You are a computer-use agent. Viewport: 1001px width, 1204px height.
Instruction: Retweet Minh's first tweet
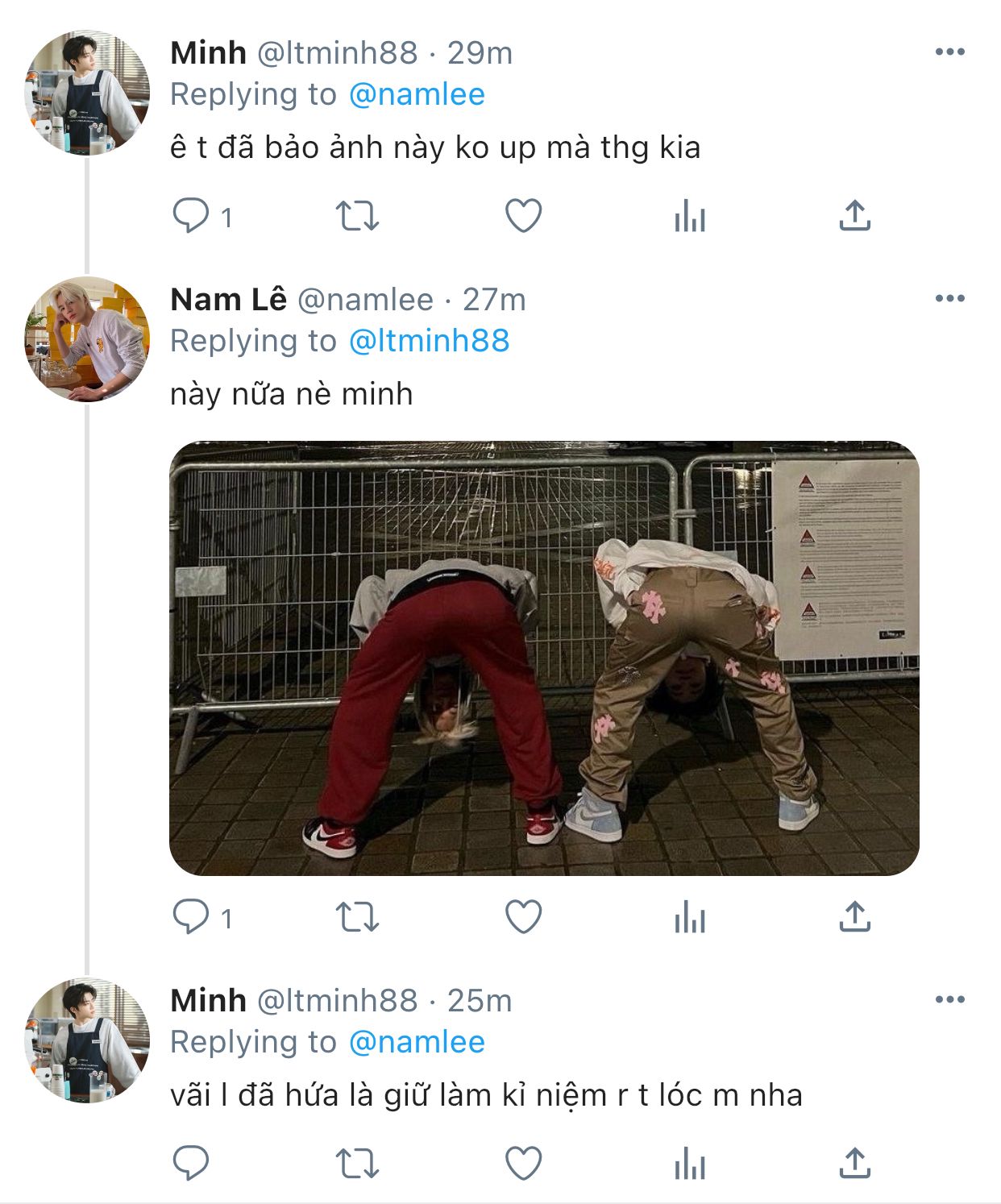[357, 216]
